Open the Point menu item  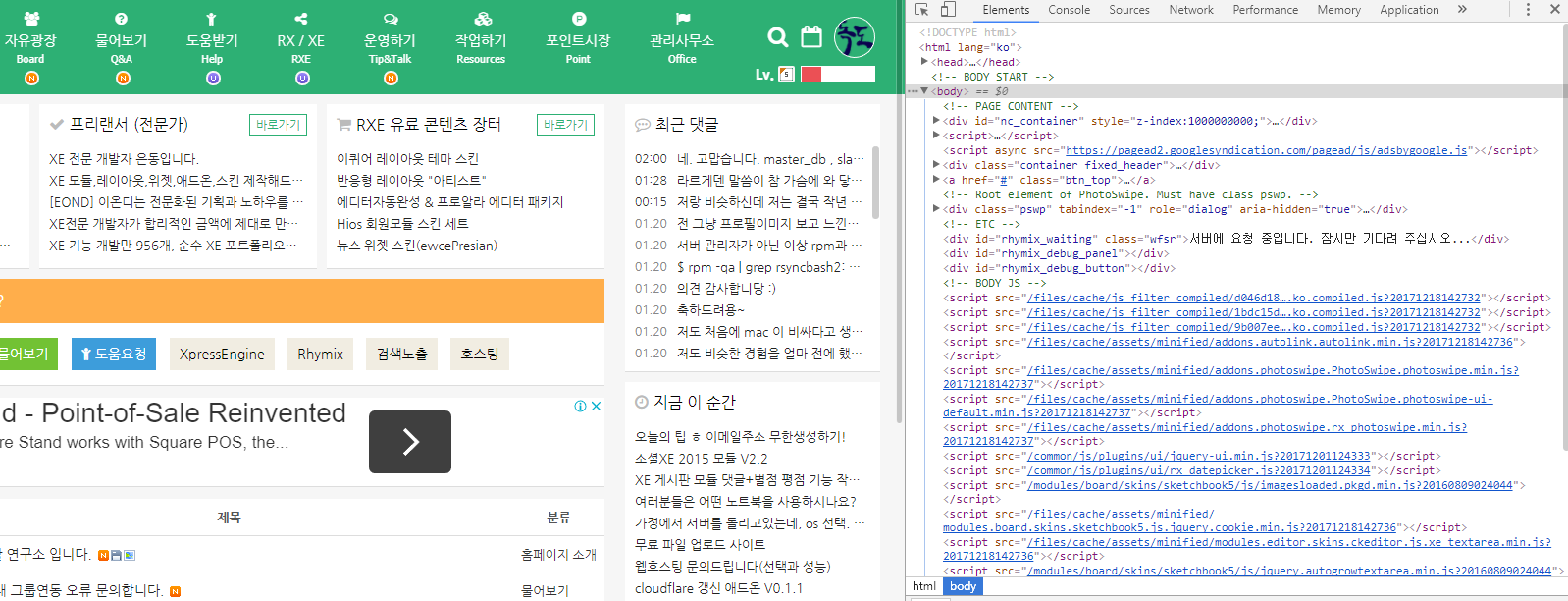(578, 46)
